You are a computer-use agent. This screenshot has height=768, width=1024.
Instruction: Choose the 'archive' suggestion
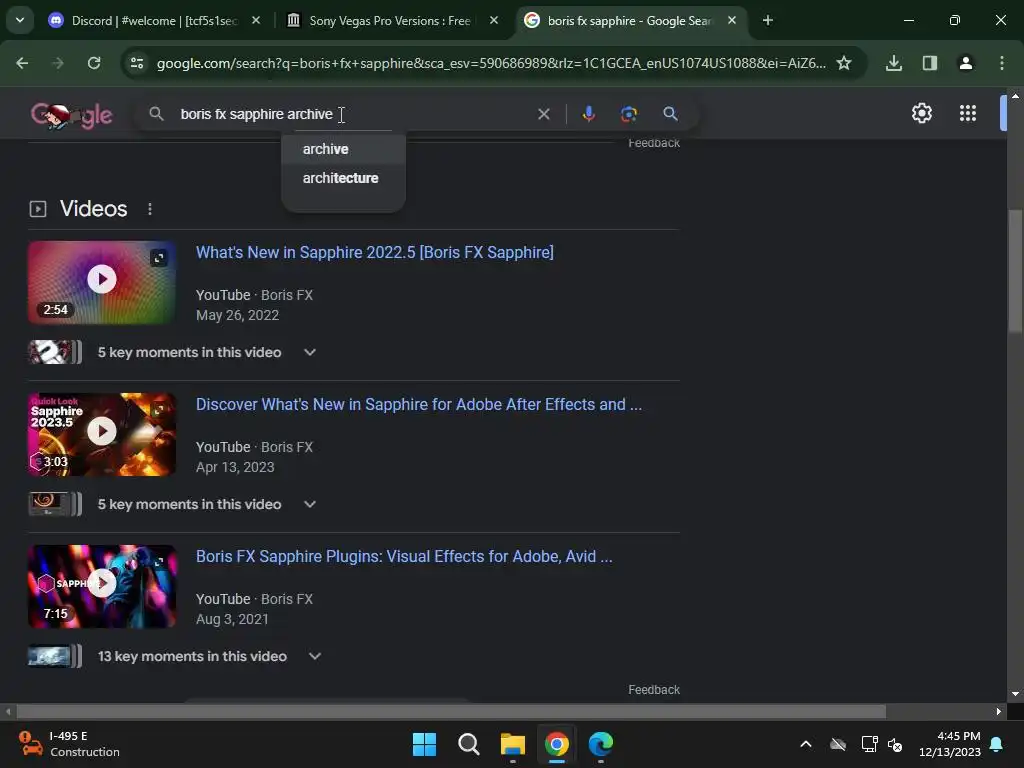(344, 149)
